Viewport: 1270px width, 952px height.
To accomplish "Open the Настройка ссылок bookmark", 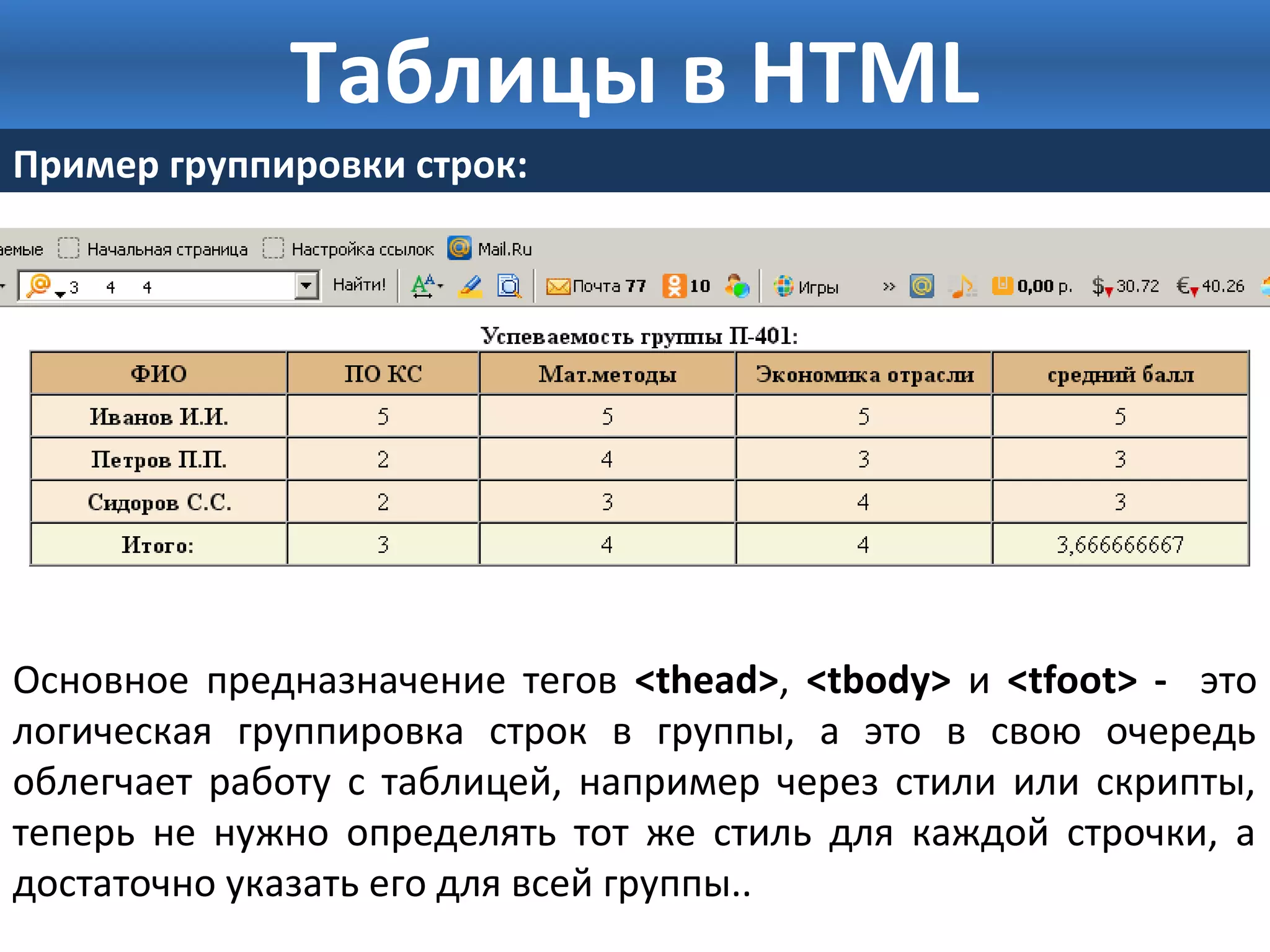I will click(349, 249).
